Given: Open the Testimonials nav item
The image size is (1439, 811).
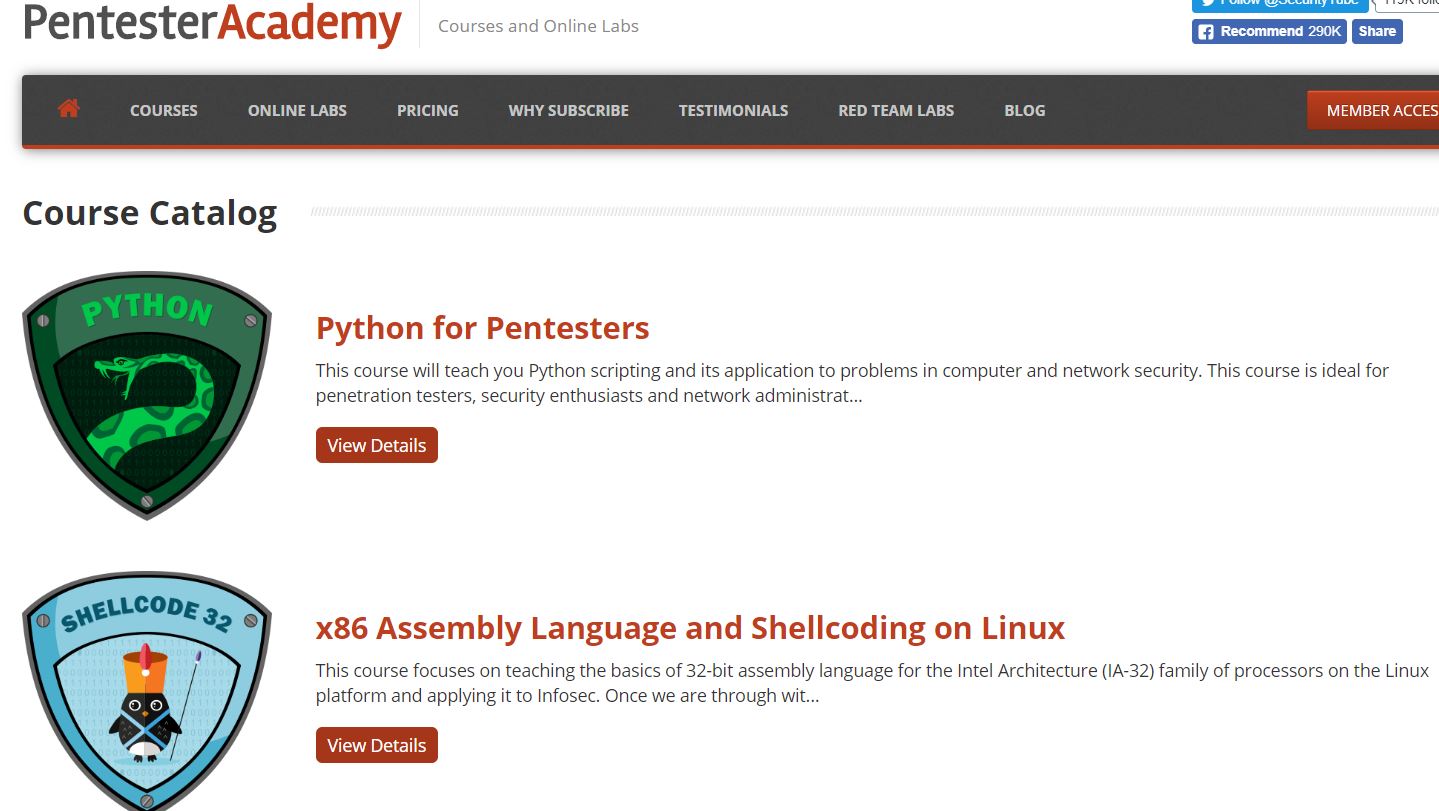Looking at the screenshot, I should 733,111.
